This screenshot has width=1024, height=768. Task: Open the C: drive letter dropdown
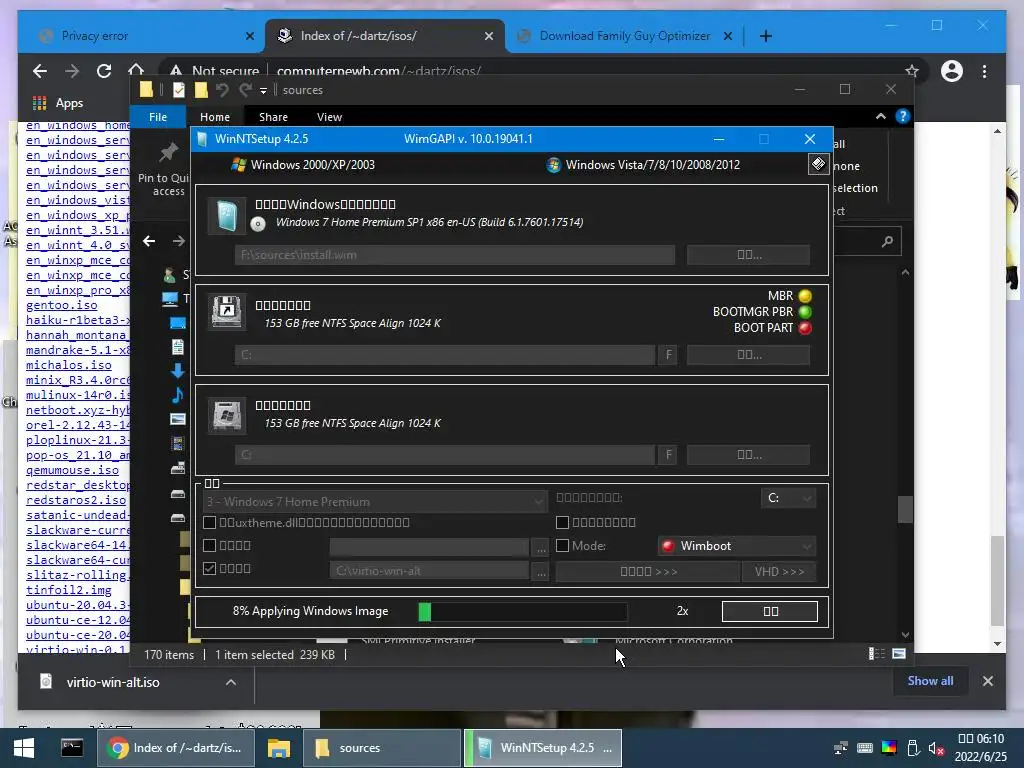click(788, 498)
